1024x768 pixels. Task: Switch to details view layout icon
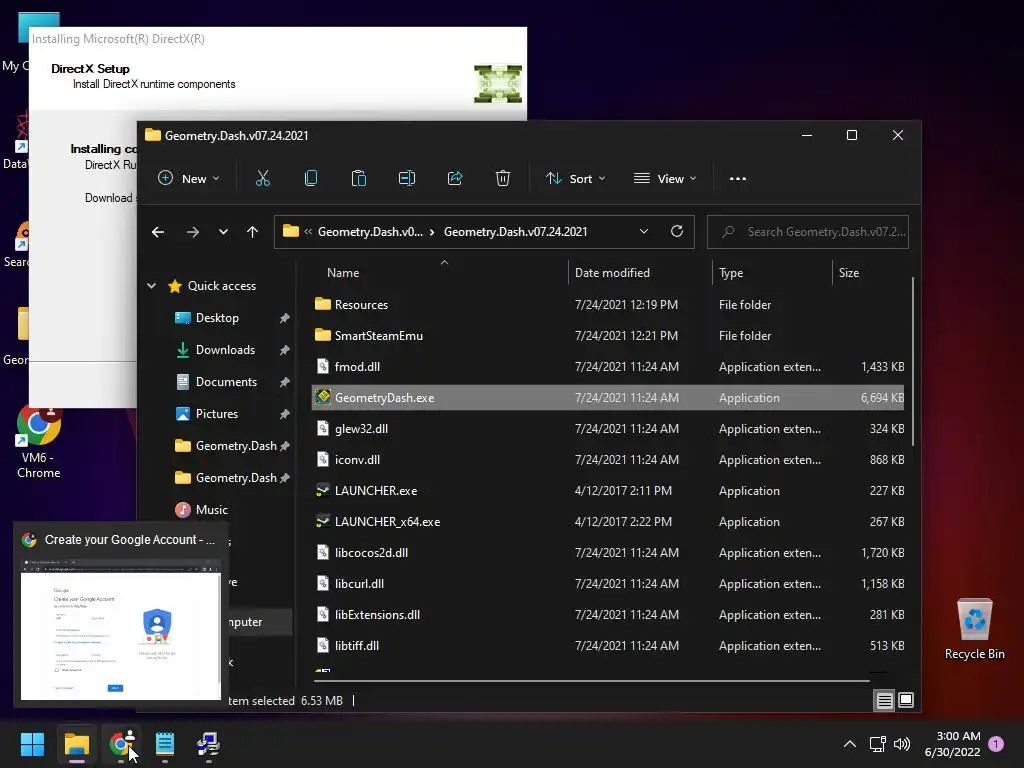[884, 700]
